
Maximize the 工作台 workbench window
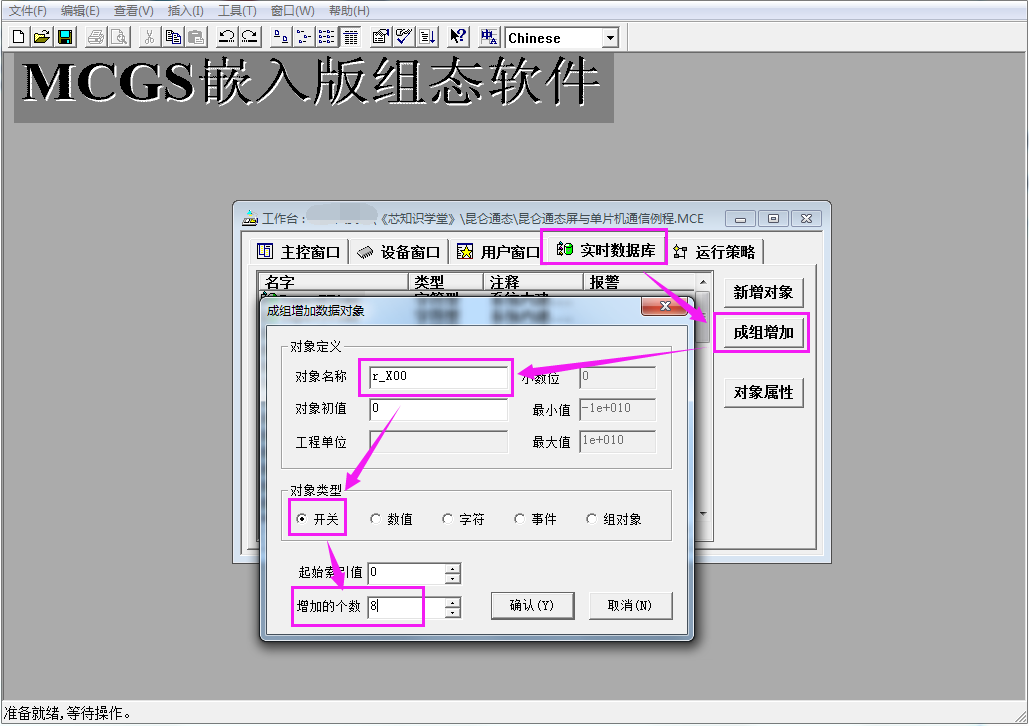[773, 219]
